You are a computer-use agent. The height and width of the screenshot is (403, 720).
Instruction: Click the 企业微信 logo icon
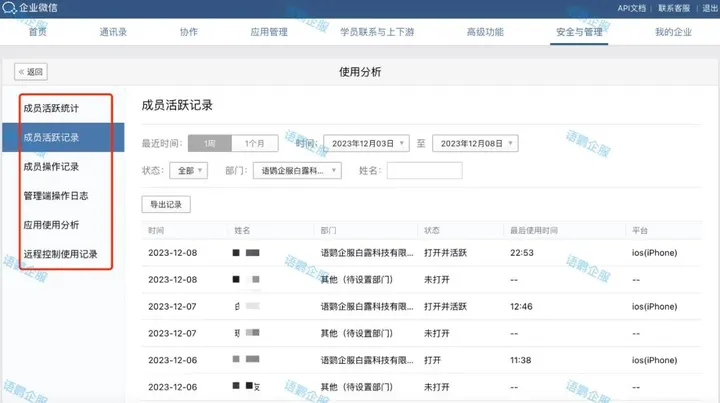[x=10, y=8]
